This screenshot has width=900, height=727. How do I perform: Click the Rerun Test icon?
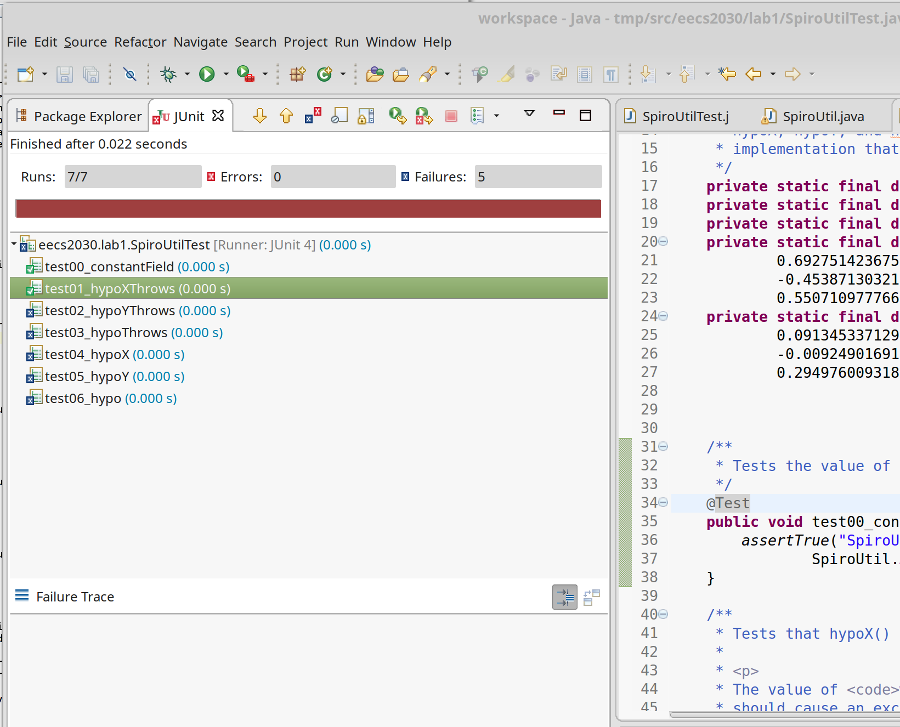[397, 116]
